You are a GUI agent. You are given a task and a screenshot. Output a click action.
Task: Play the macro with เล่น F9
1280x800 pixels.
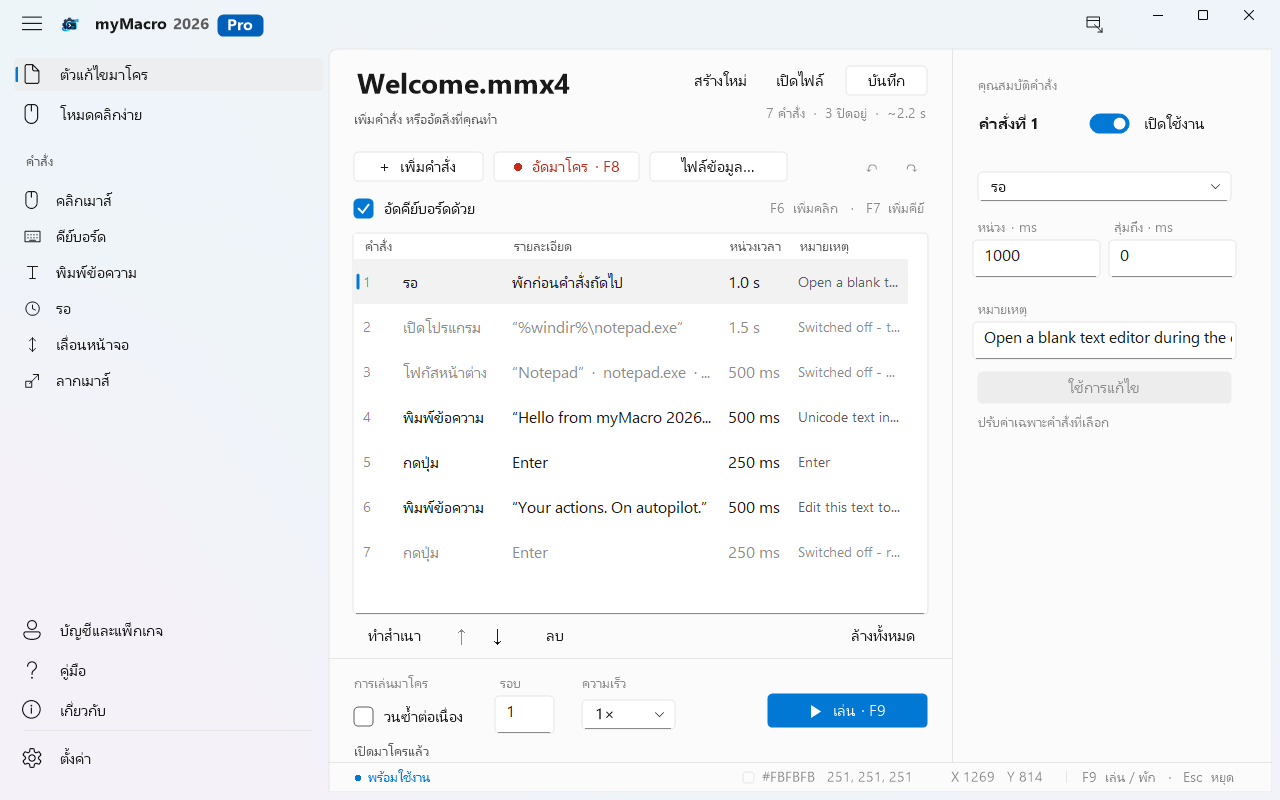coord(847,711)
